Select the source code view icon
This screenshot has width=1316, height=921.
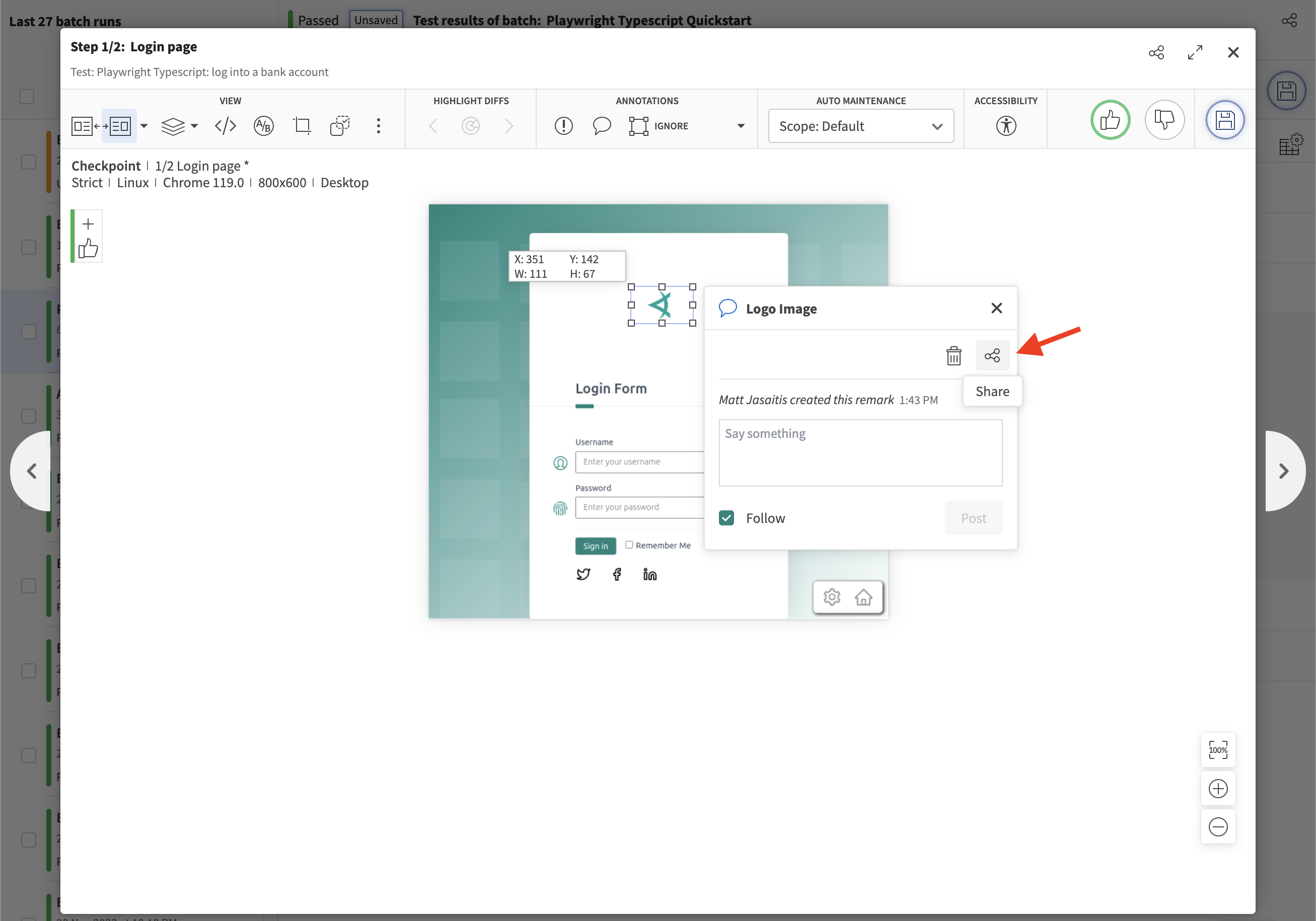[x=225, y=125]
